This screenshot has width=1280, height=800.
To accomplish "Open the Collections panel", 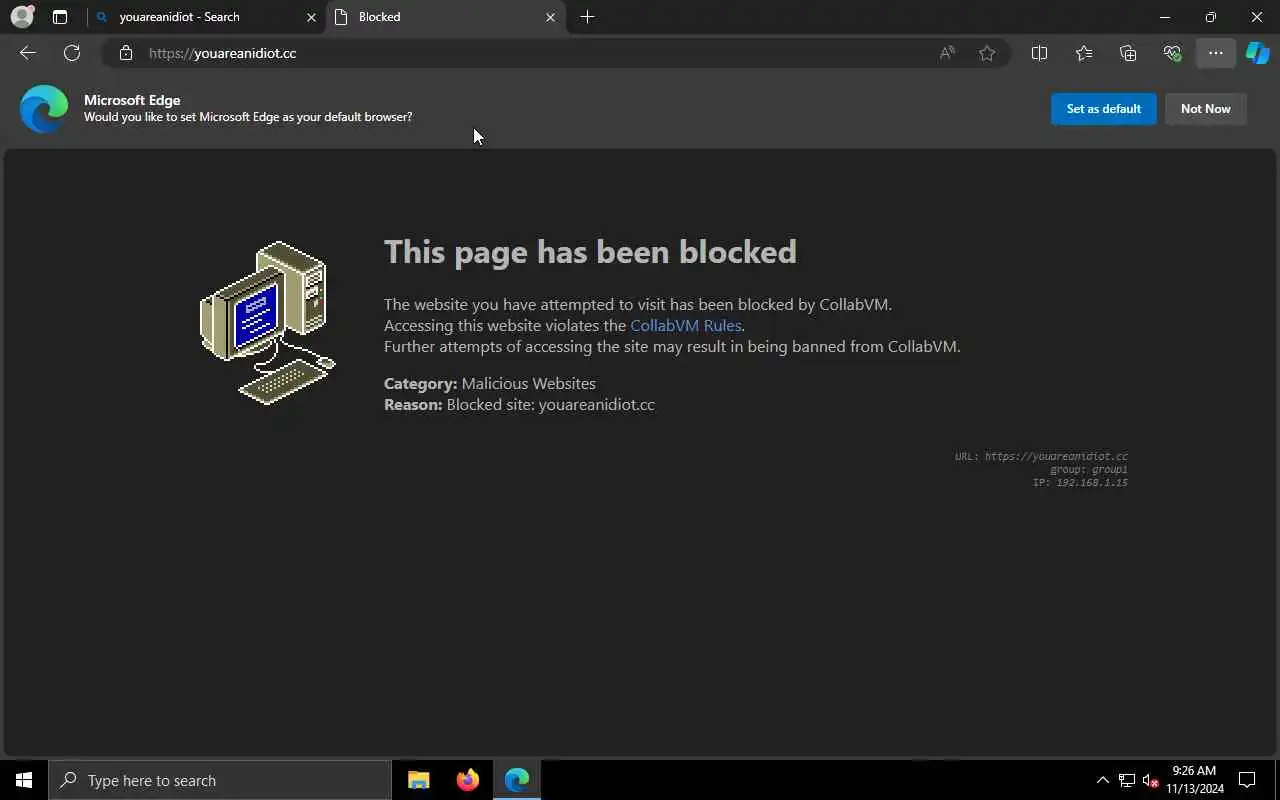I will click(1128, 53).
